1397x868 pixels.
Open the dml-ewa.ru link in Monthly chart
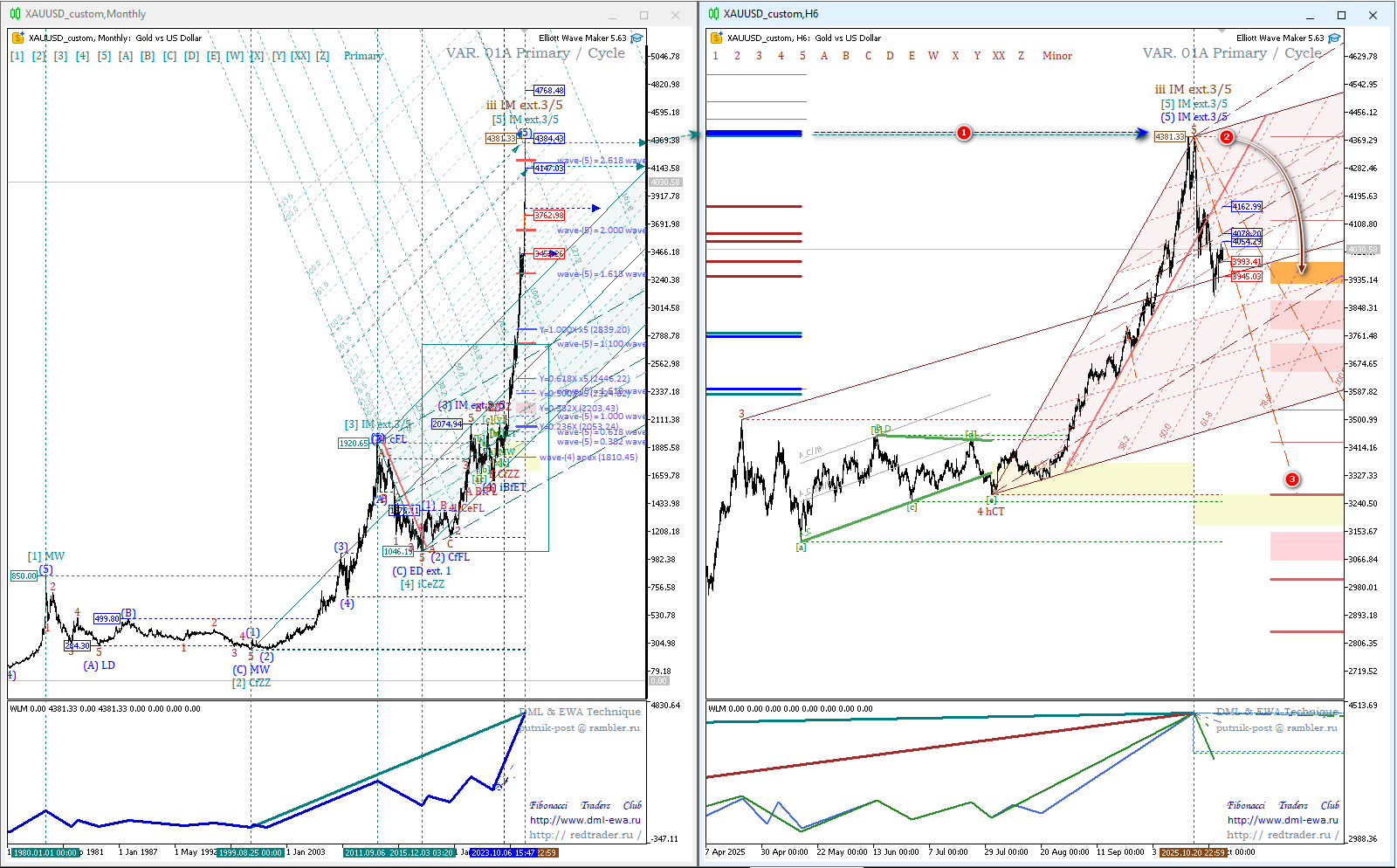(x=584, y=820)
